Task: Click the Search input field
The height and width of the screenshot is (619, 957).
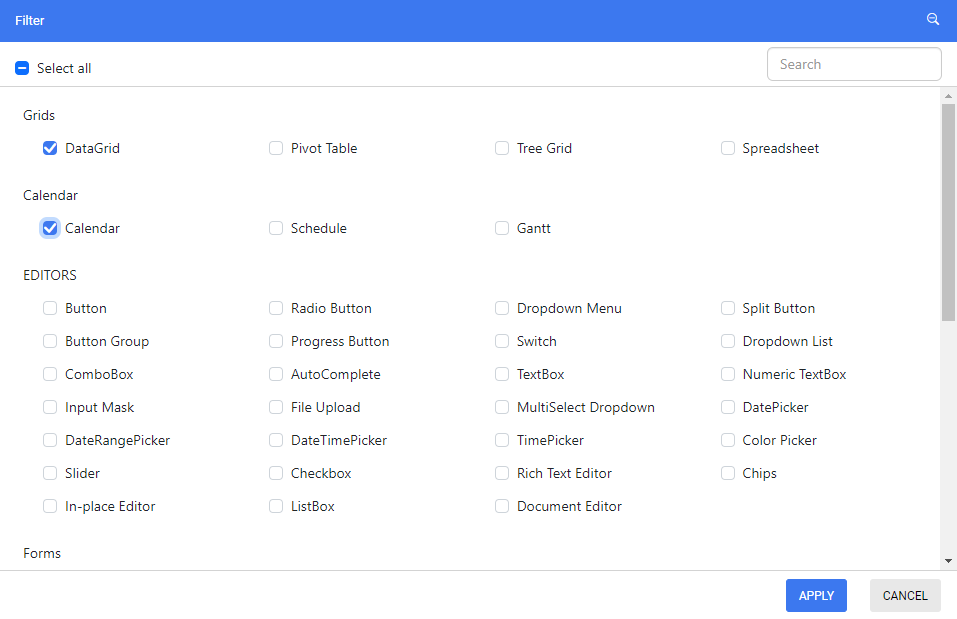Action: click(x=854, y=64)
